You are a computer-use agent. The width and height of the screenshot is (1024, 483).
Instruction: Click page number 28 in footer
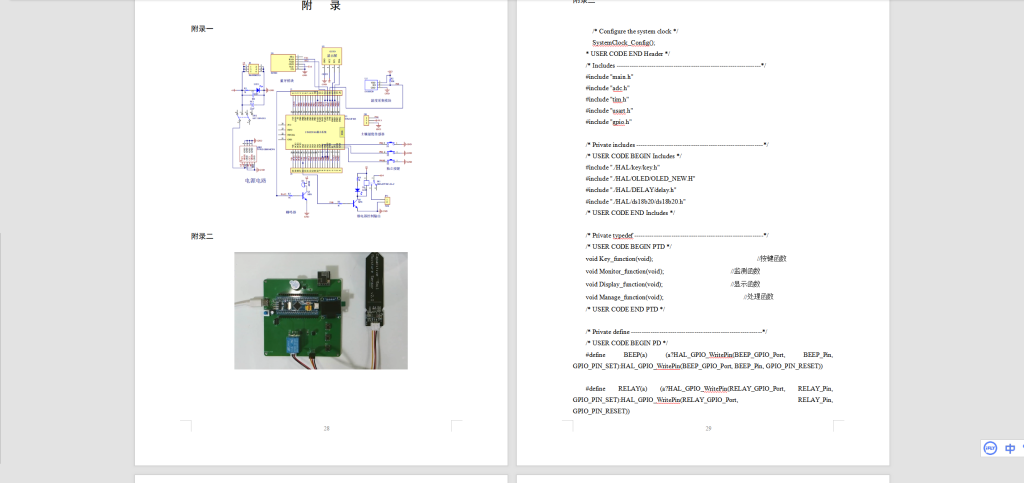click(x=326, y=428)
